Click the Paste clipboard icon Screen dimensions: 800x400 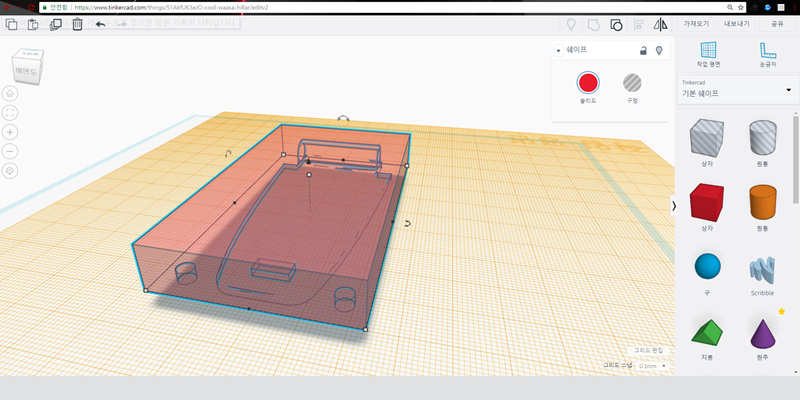33,24
